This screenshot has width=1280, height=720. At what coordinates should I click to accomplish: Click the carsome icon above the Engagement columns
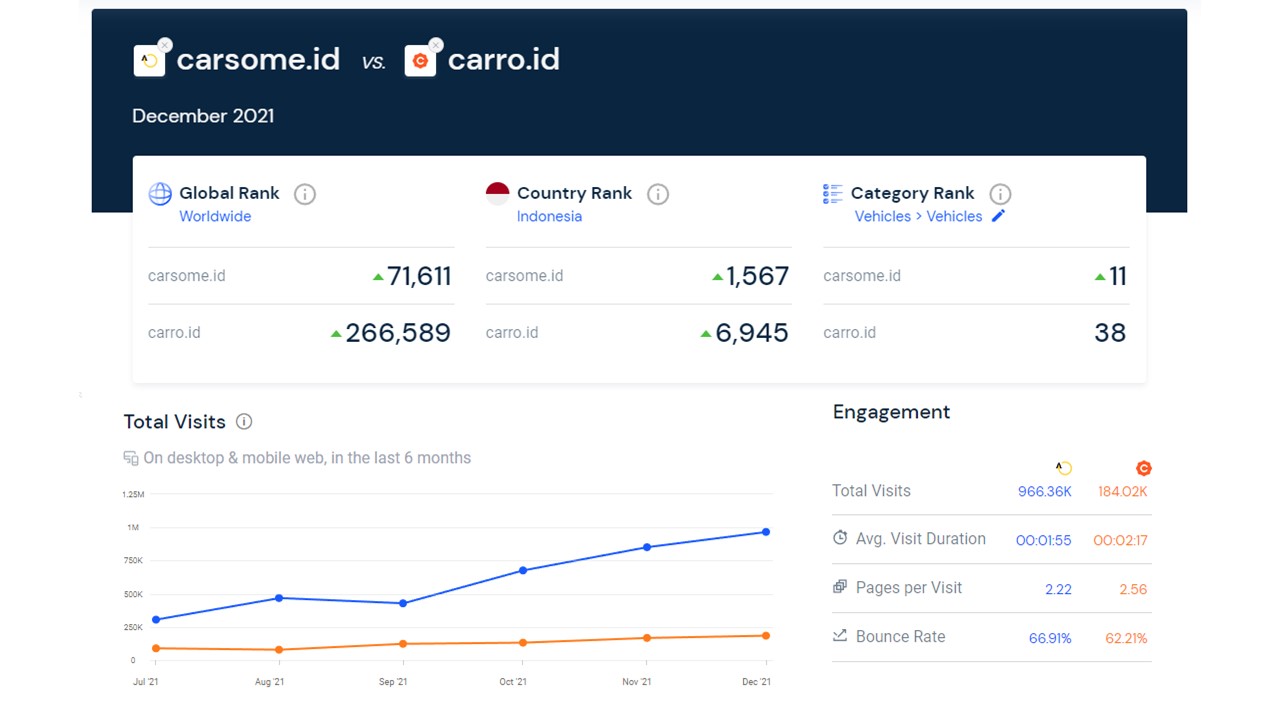click(1064, 468)
